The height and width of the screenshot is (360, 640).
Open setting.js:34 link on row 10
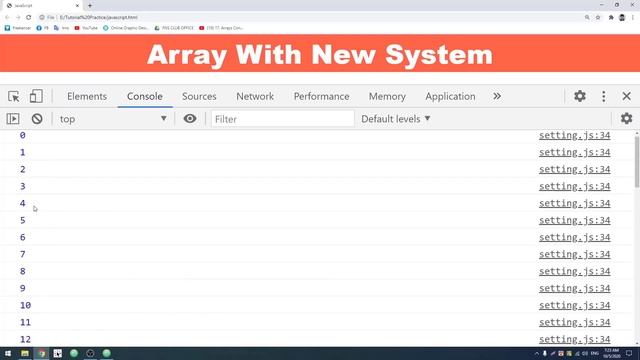[x=575, y=305]
